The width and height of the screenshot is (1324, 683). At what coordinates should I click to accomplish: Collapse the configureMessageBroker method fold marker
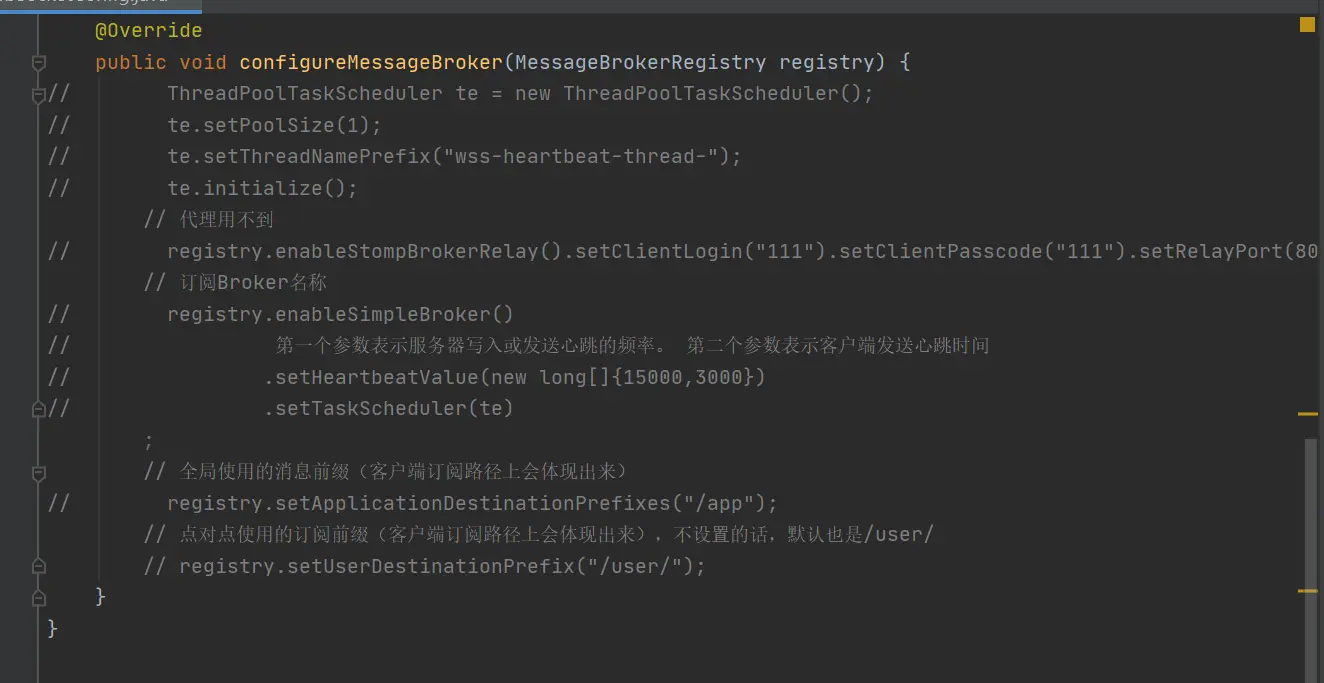click(x=39, y=63)
